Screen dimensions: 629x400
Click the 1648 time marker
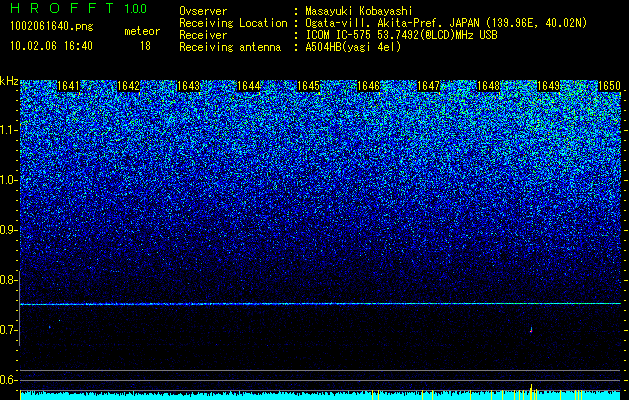click(x=489, y=86)
